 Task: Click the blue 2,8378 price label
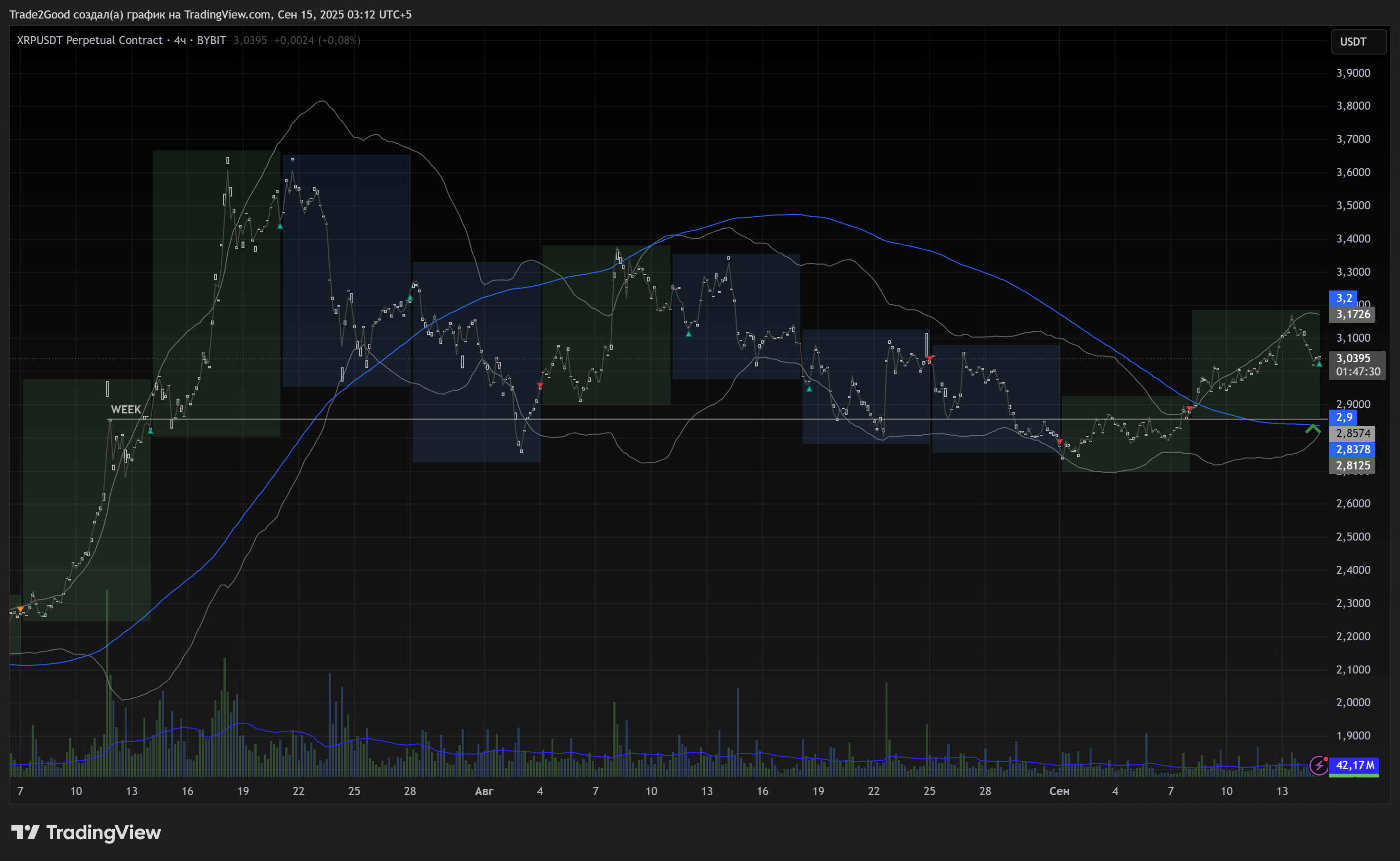(x=1353, y=449)
